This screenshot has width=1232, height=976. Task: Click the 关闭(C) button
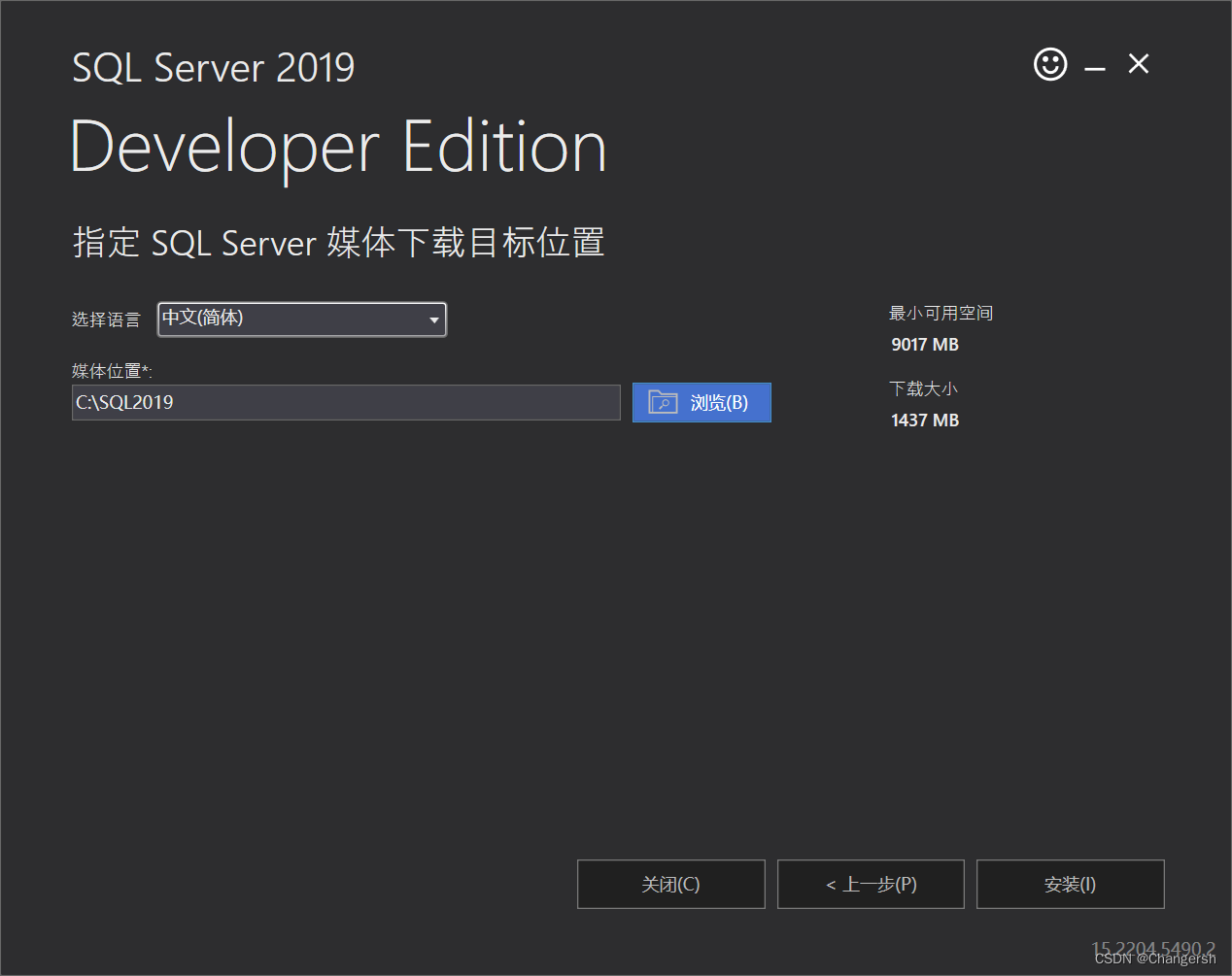[670, 884]
